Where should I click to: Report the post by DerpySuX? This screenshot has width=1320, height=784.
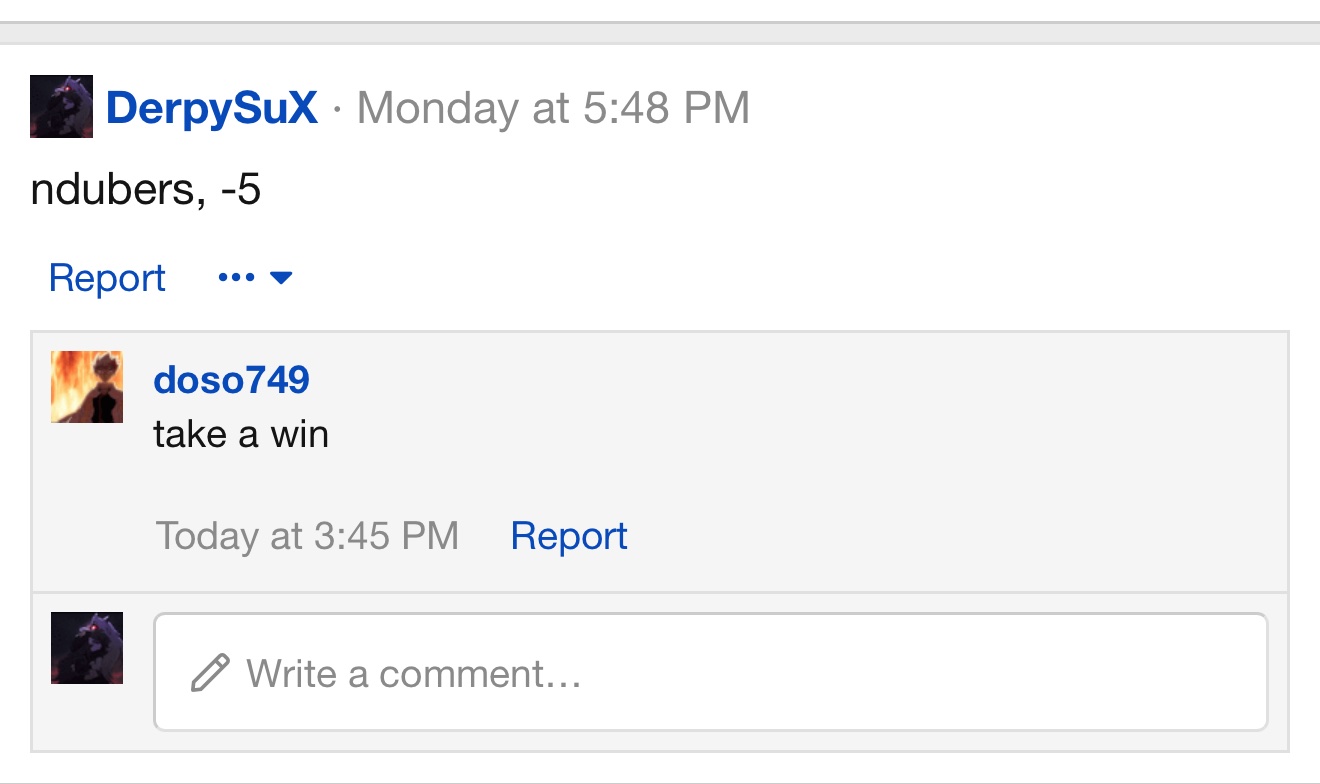click(x=107, y=278)
